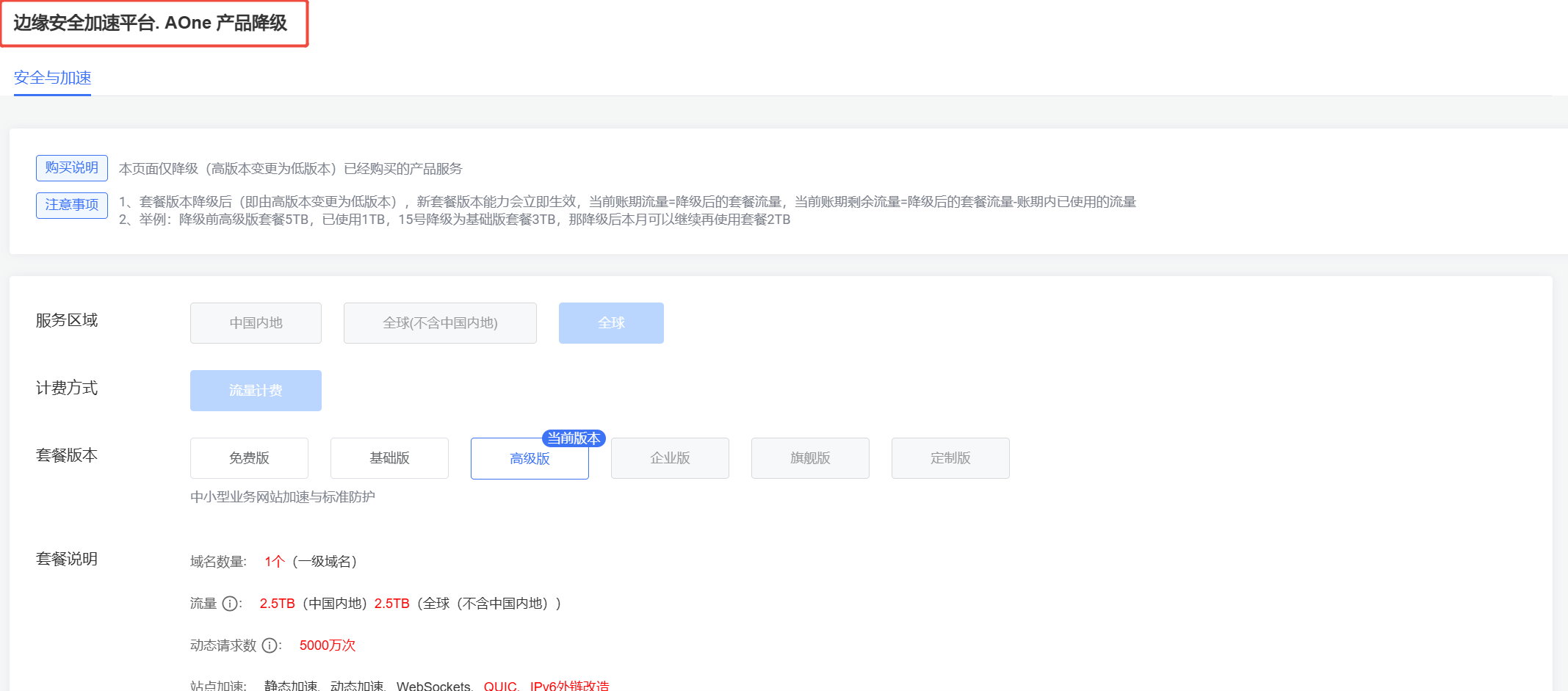Click 2.5TB value for 全球（不含中国内地）
Viewport: 1568px width, 691px height.
point(392,604)
